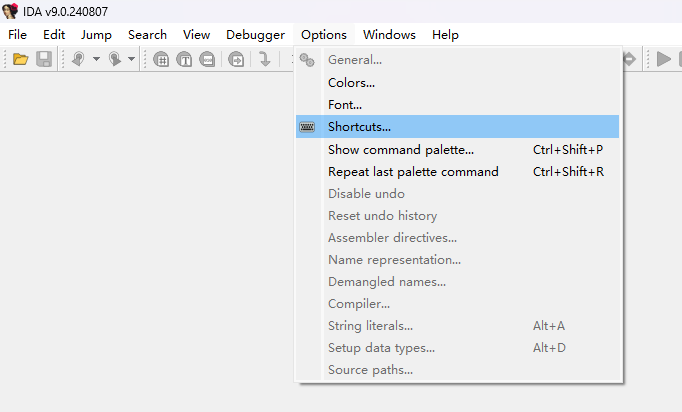Click the circled right-arrow jump toolbar icon
The image size is (682, 412).
[x=236, y=59]
